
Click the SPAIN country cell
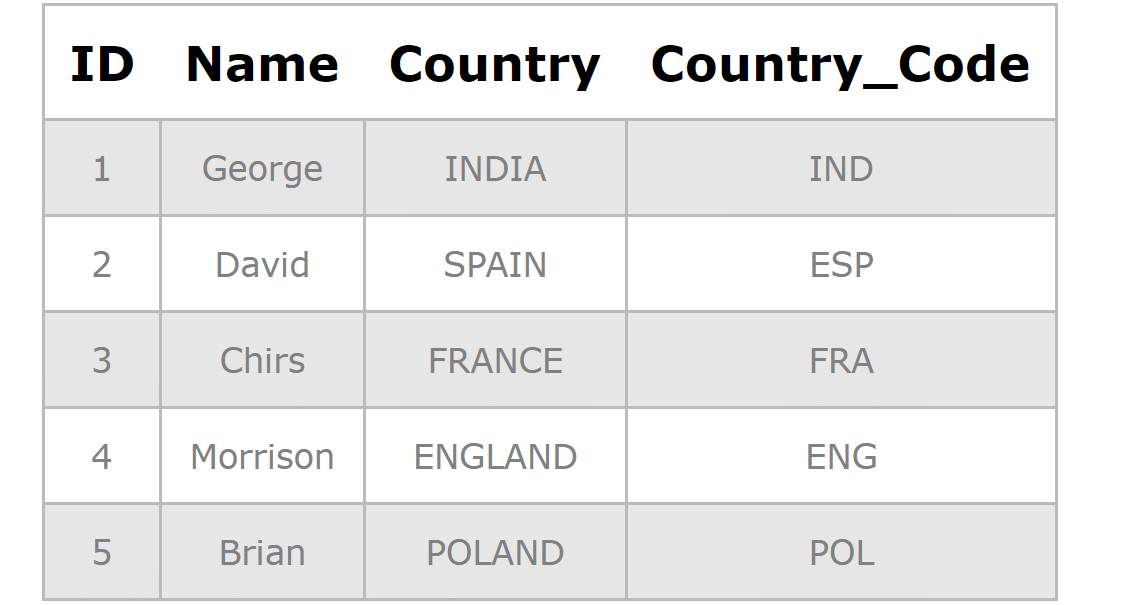click(495, 264)
